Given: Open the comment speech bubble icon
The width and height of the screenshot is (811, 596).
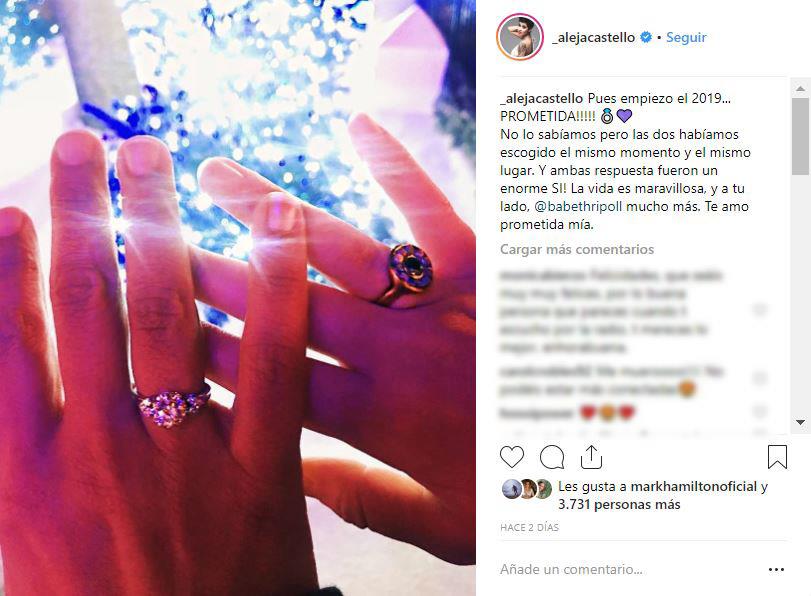Looking at the screenshot, I should click(552, 457).
